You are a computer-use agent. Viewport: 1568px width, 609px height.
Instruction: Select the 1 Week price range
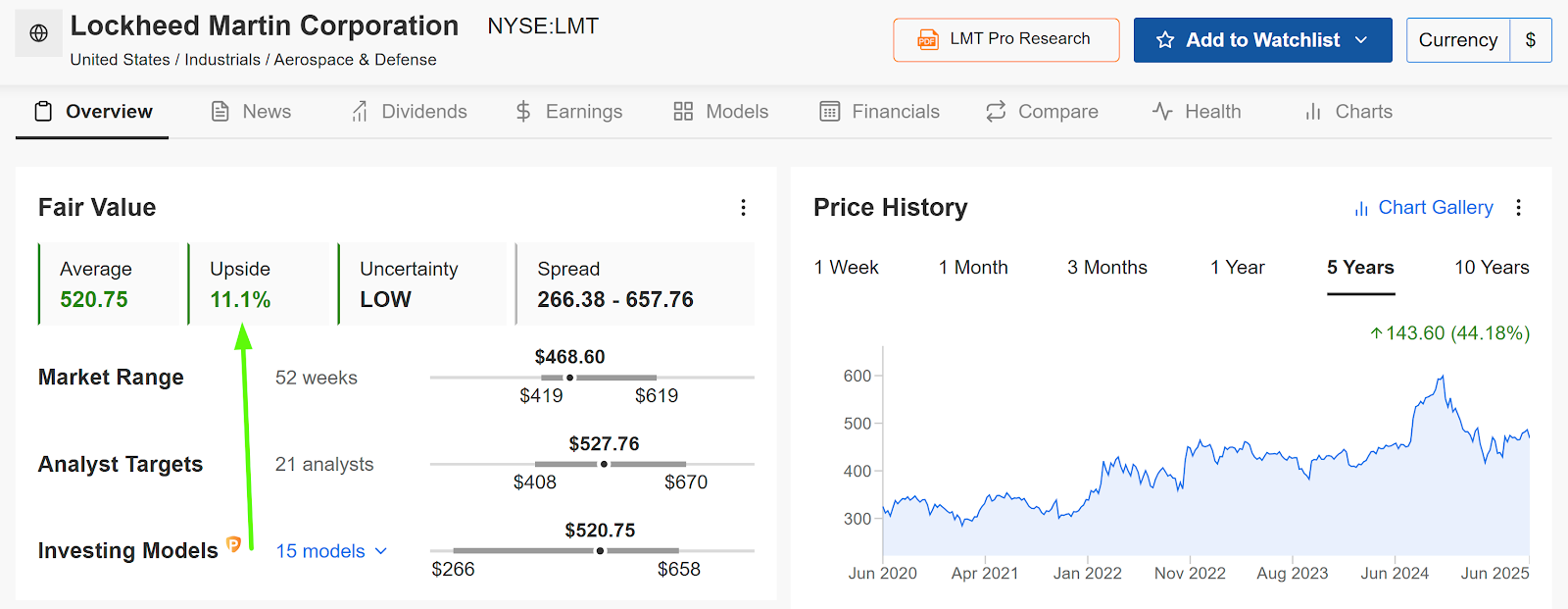[x=846, y=268]
